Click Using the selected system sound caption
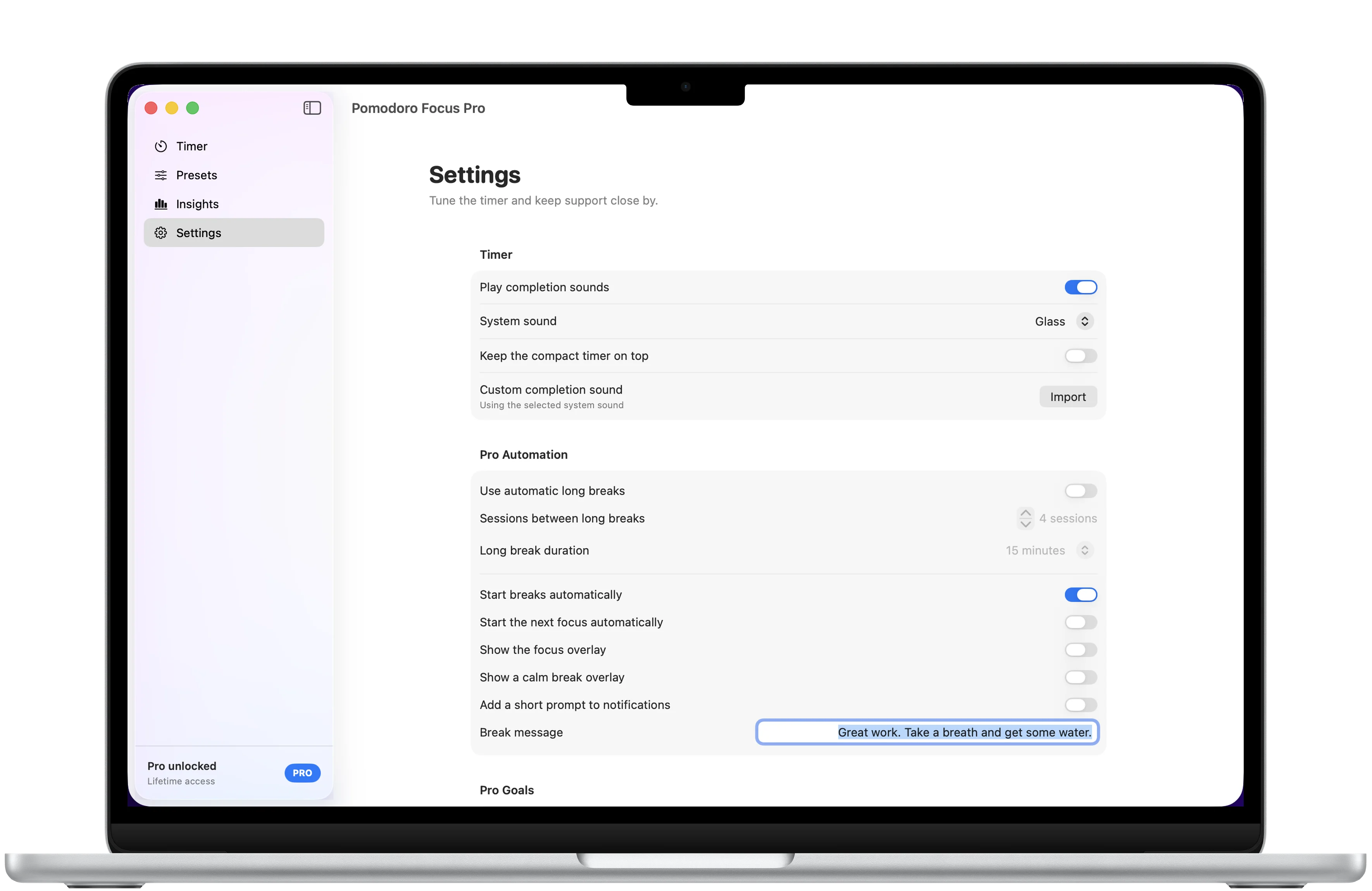 pyautogui.click(x=551, y=405)
